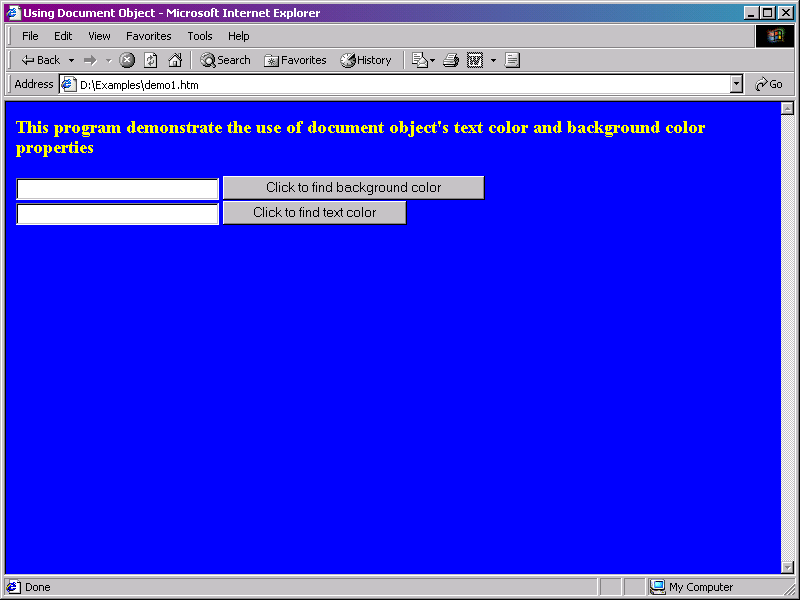Screen dimensions: 800x600
Task: Click 'Click to find background color' button
Action: pos(353,188)
